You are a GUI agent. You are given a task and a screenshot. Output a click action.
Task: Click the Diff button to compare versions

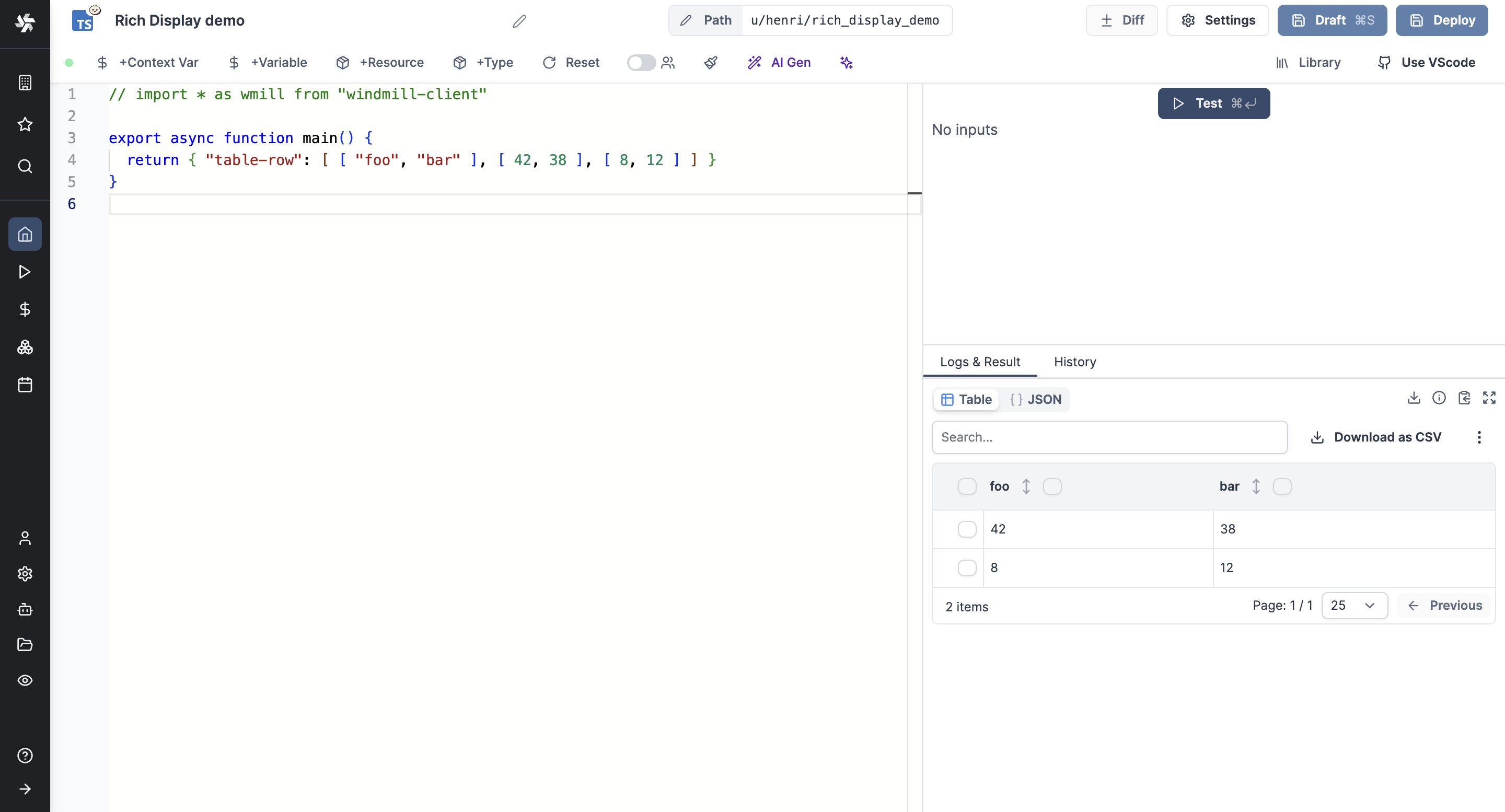(x=1122, y=20)
